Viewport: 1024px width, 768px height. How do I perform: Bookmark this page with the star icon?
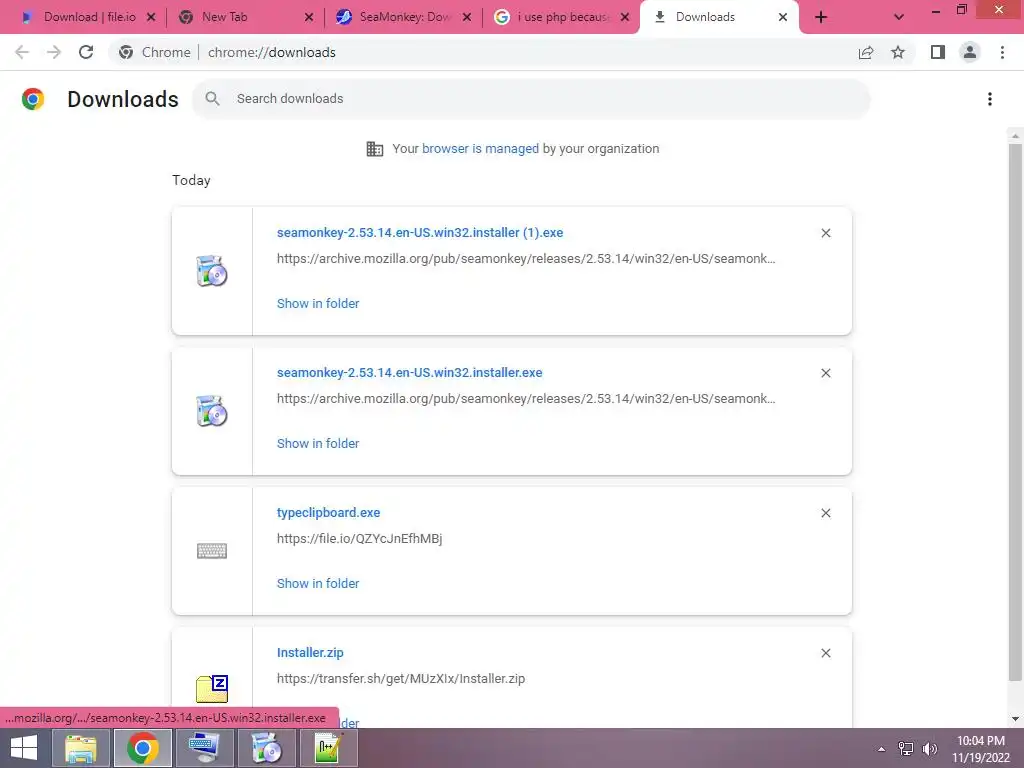(898, 52)
